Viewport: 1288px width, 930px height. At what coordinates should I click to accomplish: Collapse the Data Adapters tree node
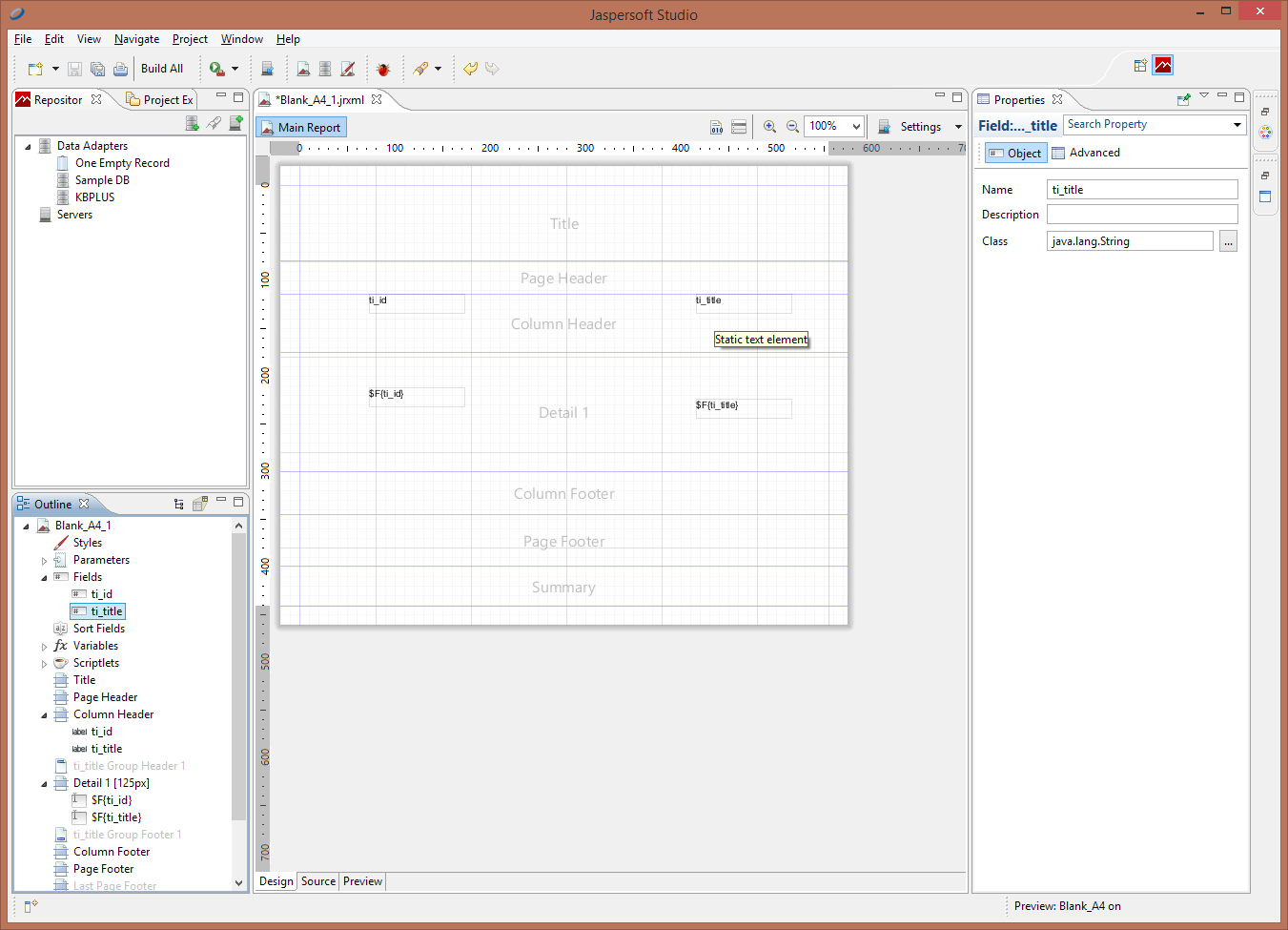28,147
